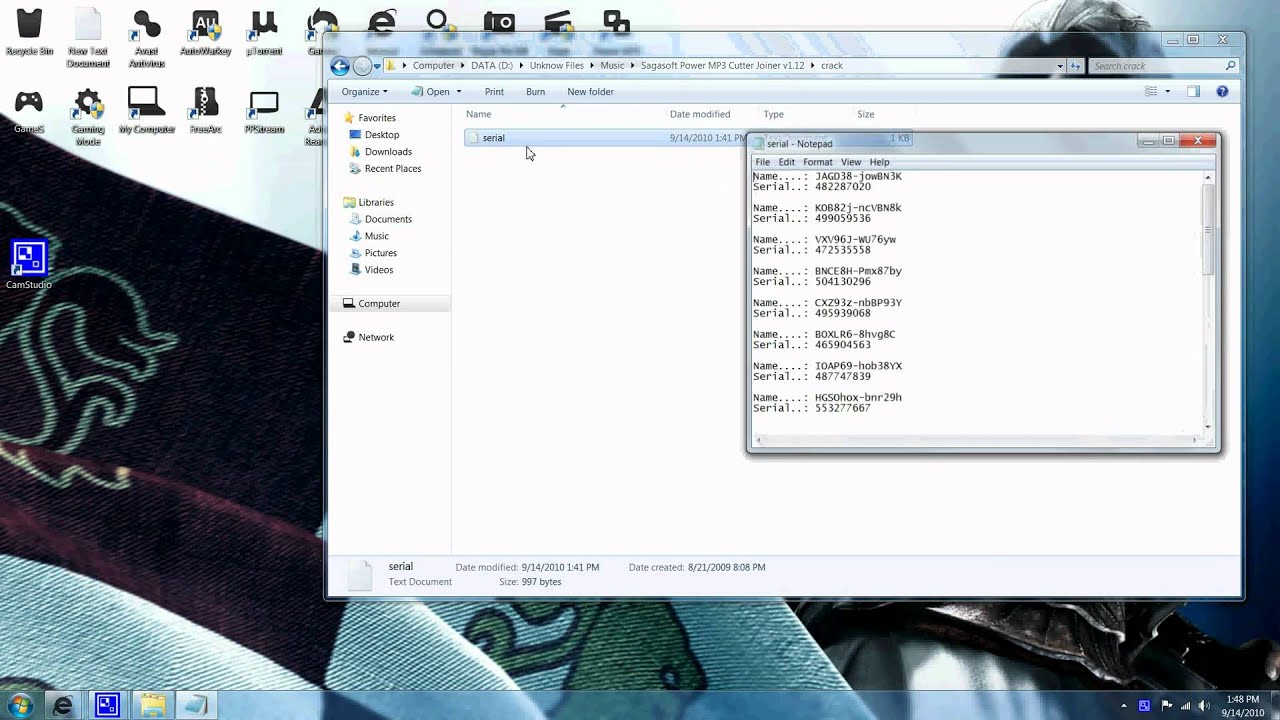Image resolution: width=1280 pixels, height=720 pixels.
Task: Click Unknow Files in the address breadcrumb
Action: 557,66
